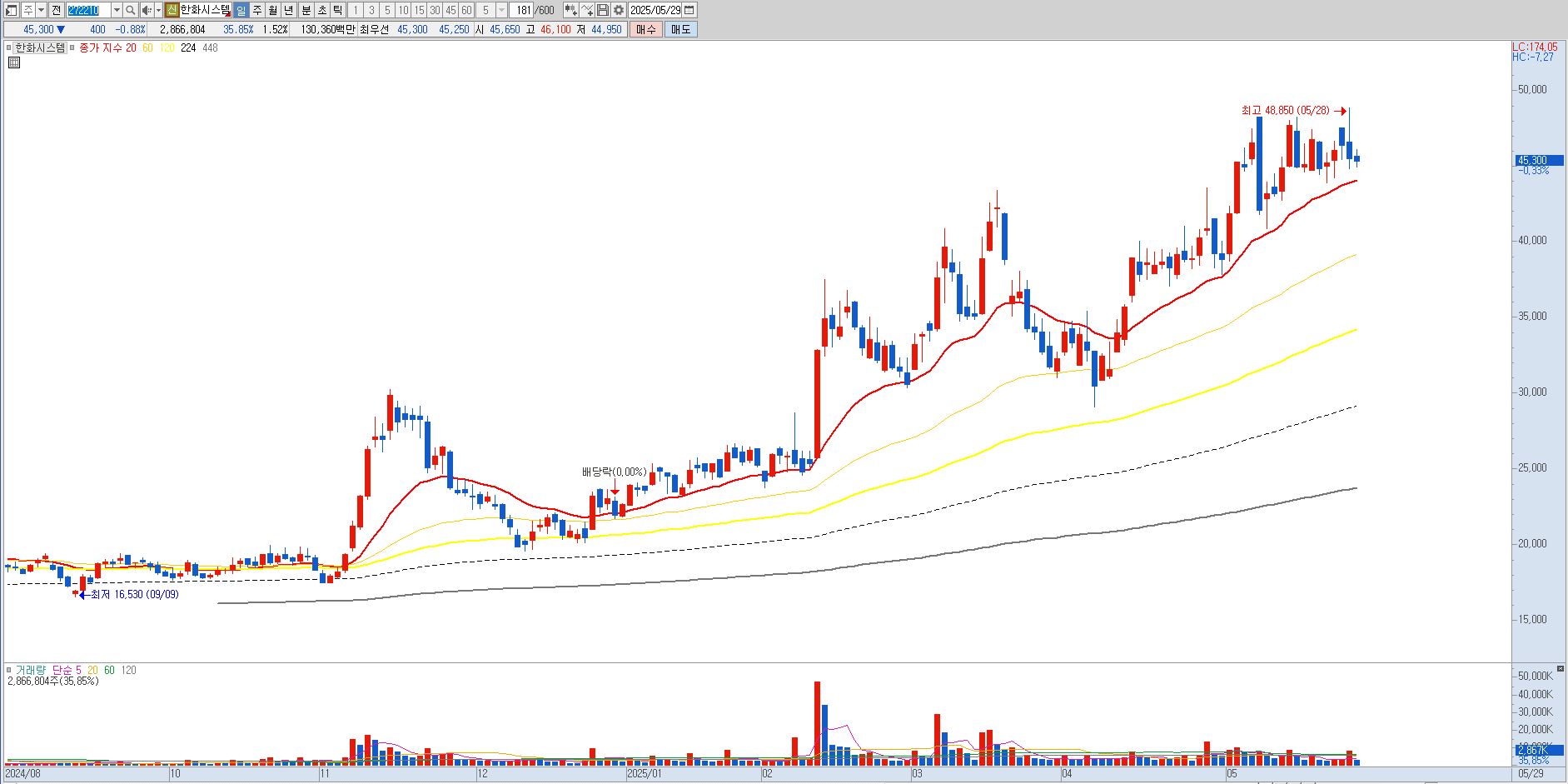
Task: Click the stock code input field
Action: click(x=88, y=10)
